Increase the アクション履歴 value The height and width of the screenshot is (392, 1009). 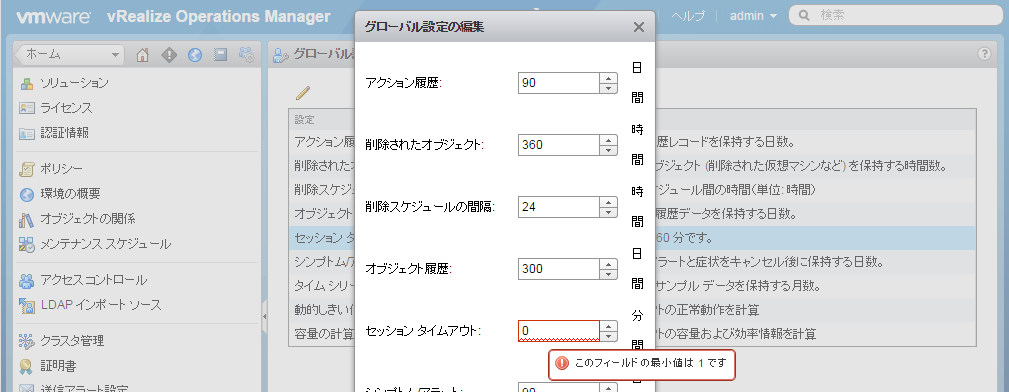[608, 78]
